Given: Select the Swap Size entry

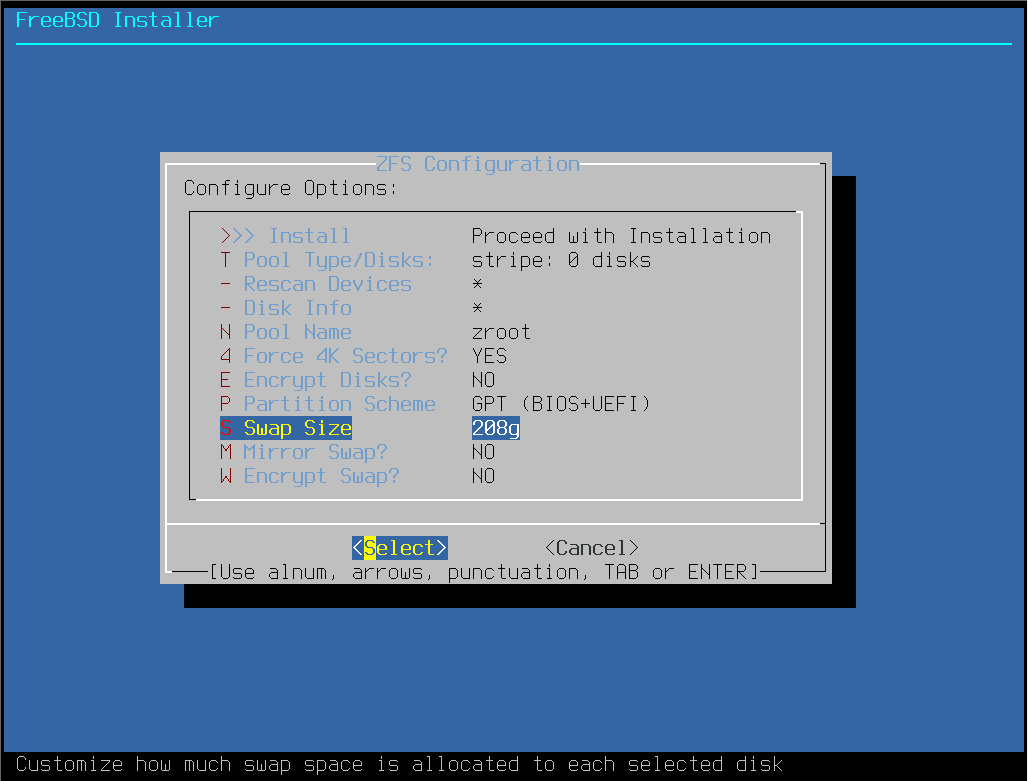Looking at the screenshot, I should 286,428.
